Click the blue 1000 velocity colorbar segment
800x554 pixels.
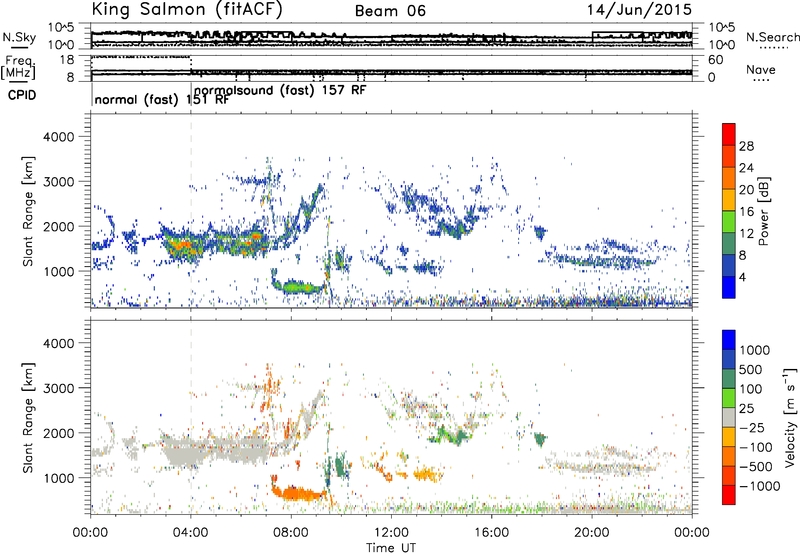tap(729, 340)
